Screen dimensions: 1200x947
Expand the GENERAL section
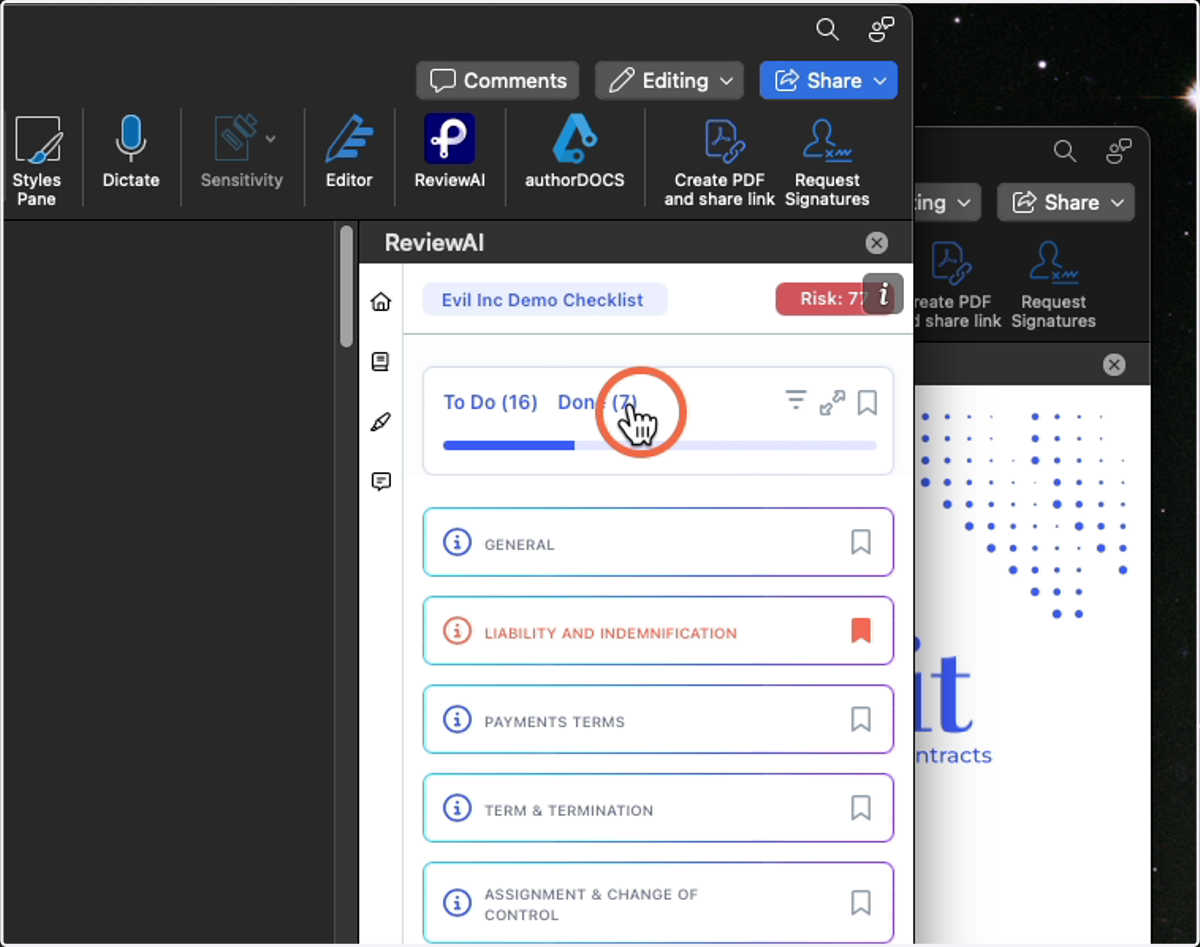[x=658, y=543]
